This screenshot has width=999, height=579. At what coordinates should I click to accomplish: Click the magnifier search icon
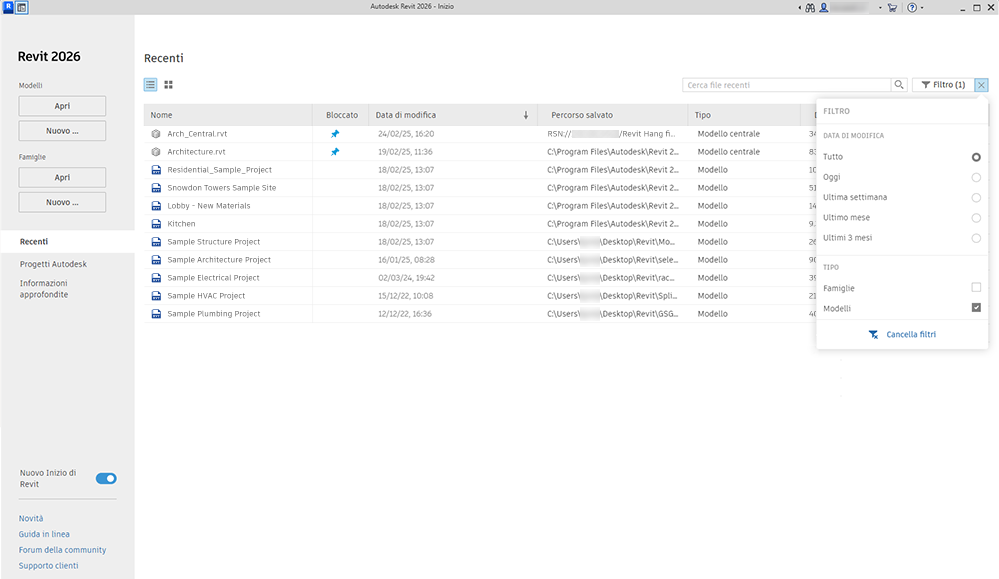(x=899, y=85)
